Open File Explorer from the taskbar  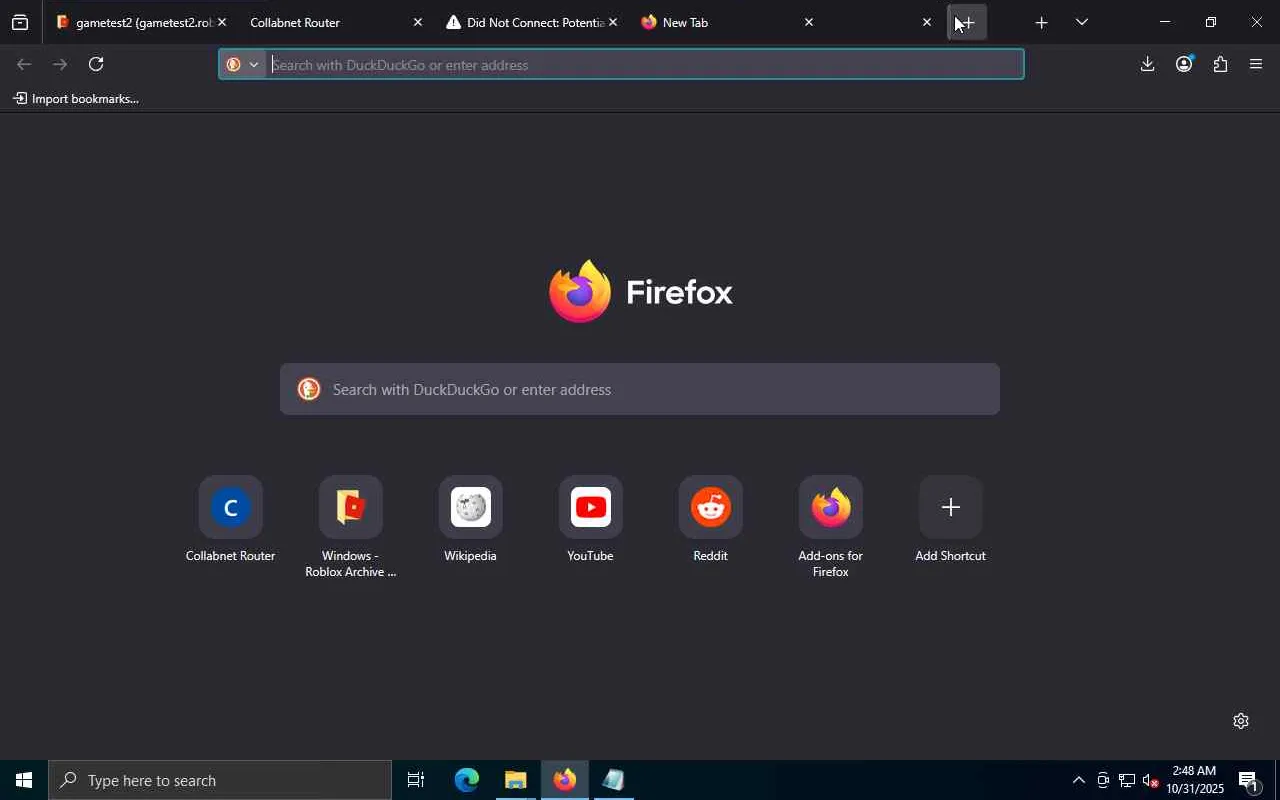coord(515,780)
